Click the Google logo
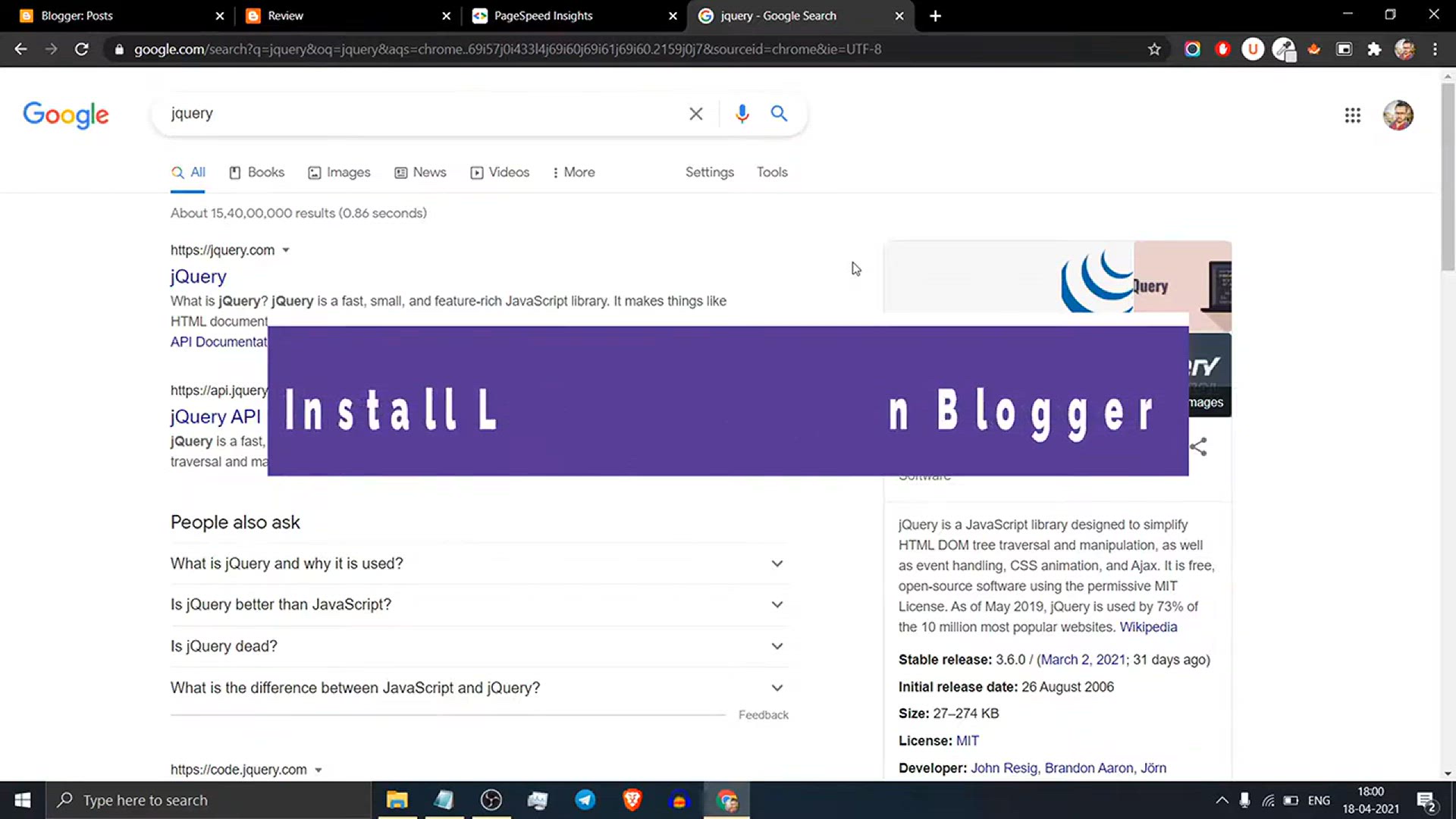Viewport: 1456px width, 819px height. [x=66, y=115]
